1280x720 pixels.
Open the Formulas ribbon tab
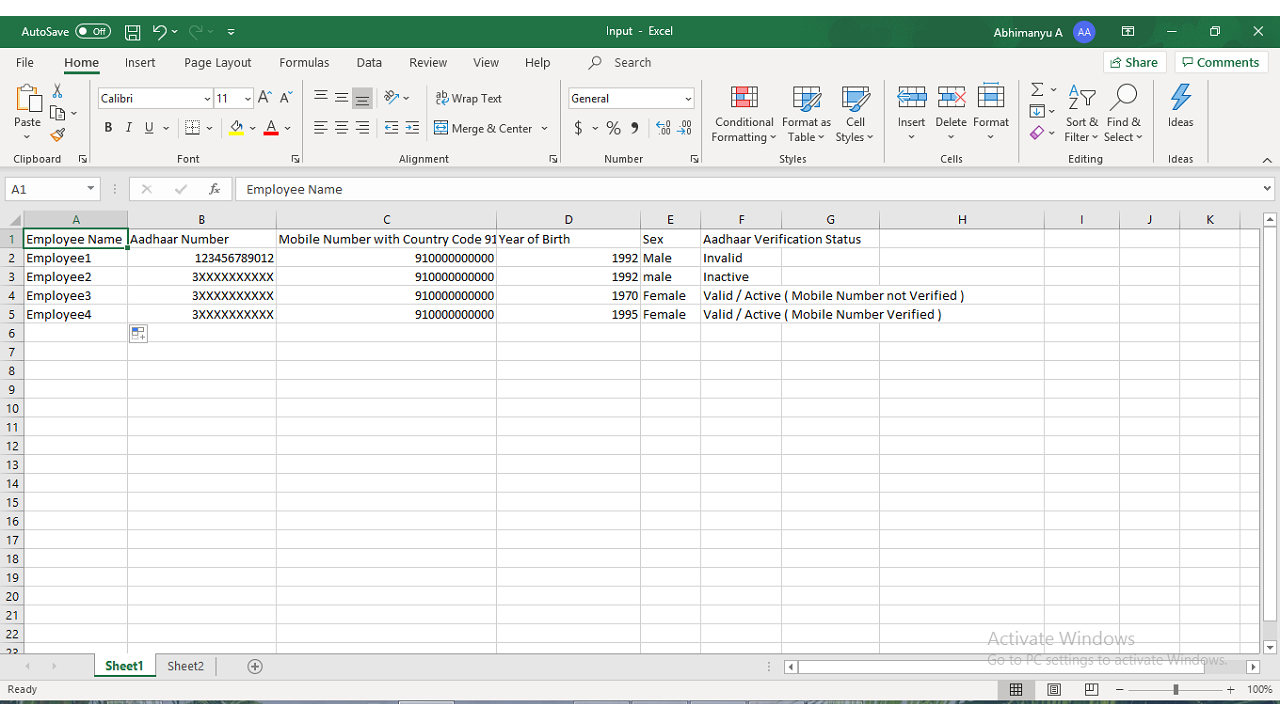[304, 62]
